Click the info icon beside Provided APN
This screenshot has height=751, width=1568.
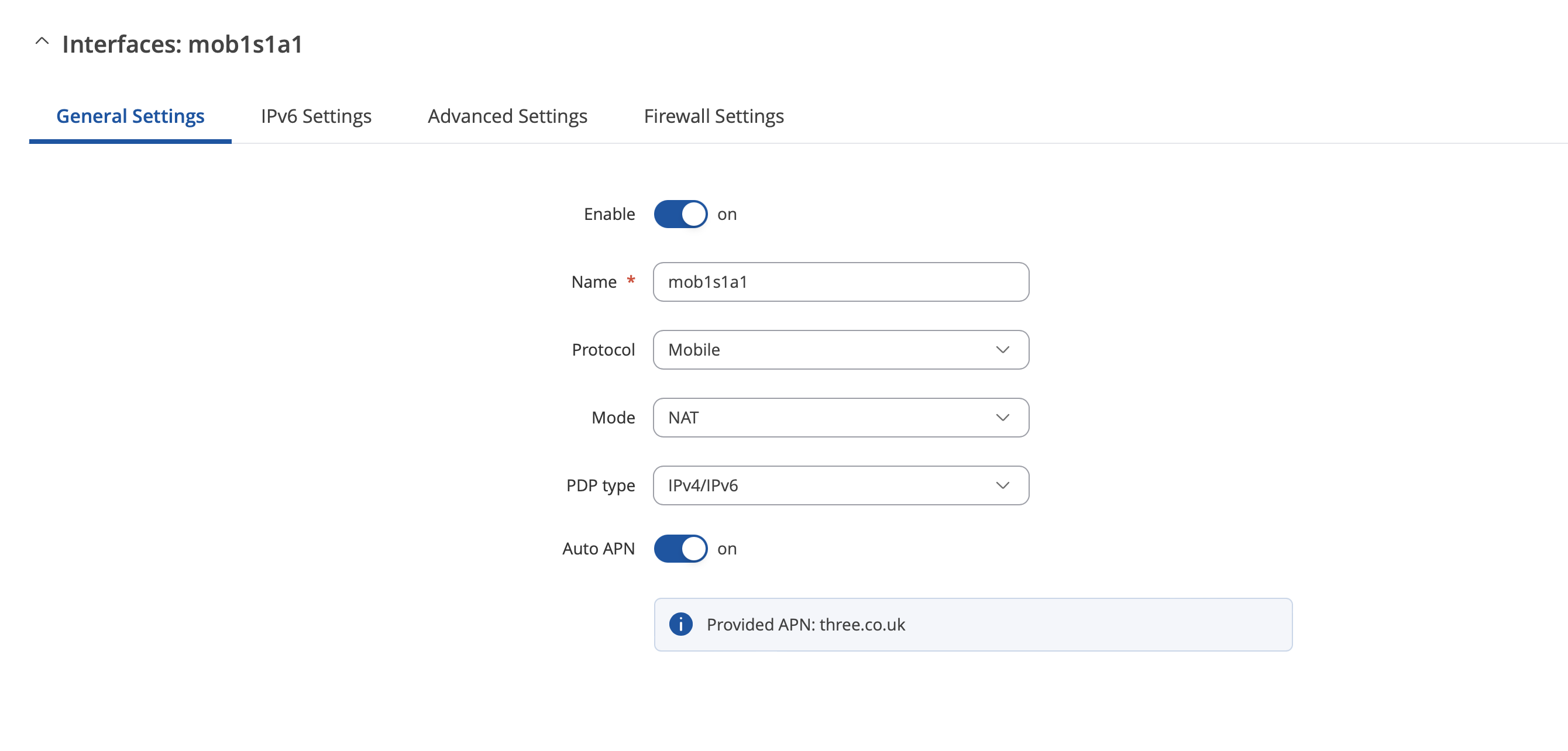(680, 624)
